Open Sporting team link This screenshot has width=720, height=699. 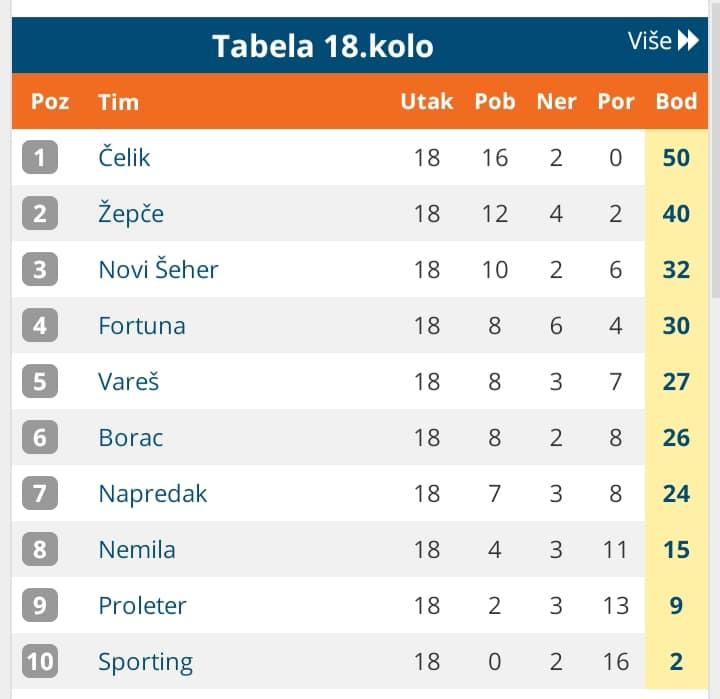pyautogui.click(x=146, y=663)
